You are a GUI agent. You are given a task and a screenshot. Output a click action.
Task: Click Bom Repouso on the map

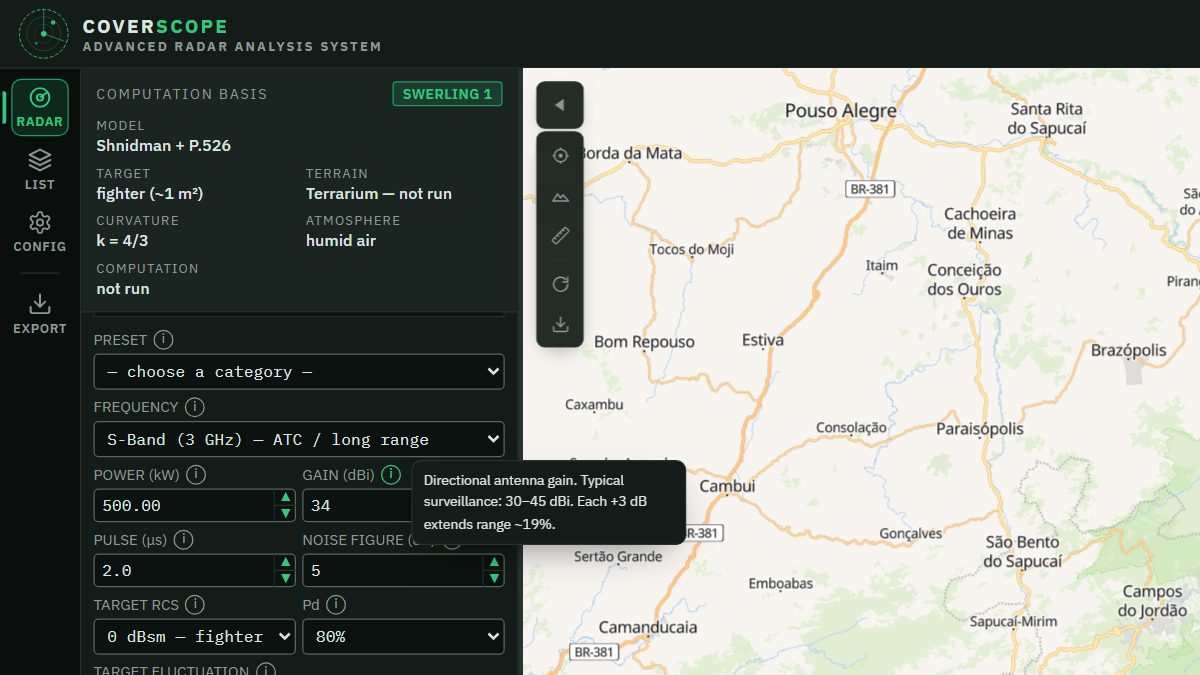tap(644, 342)
